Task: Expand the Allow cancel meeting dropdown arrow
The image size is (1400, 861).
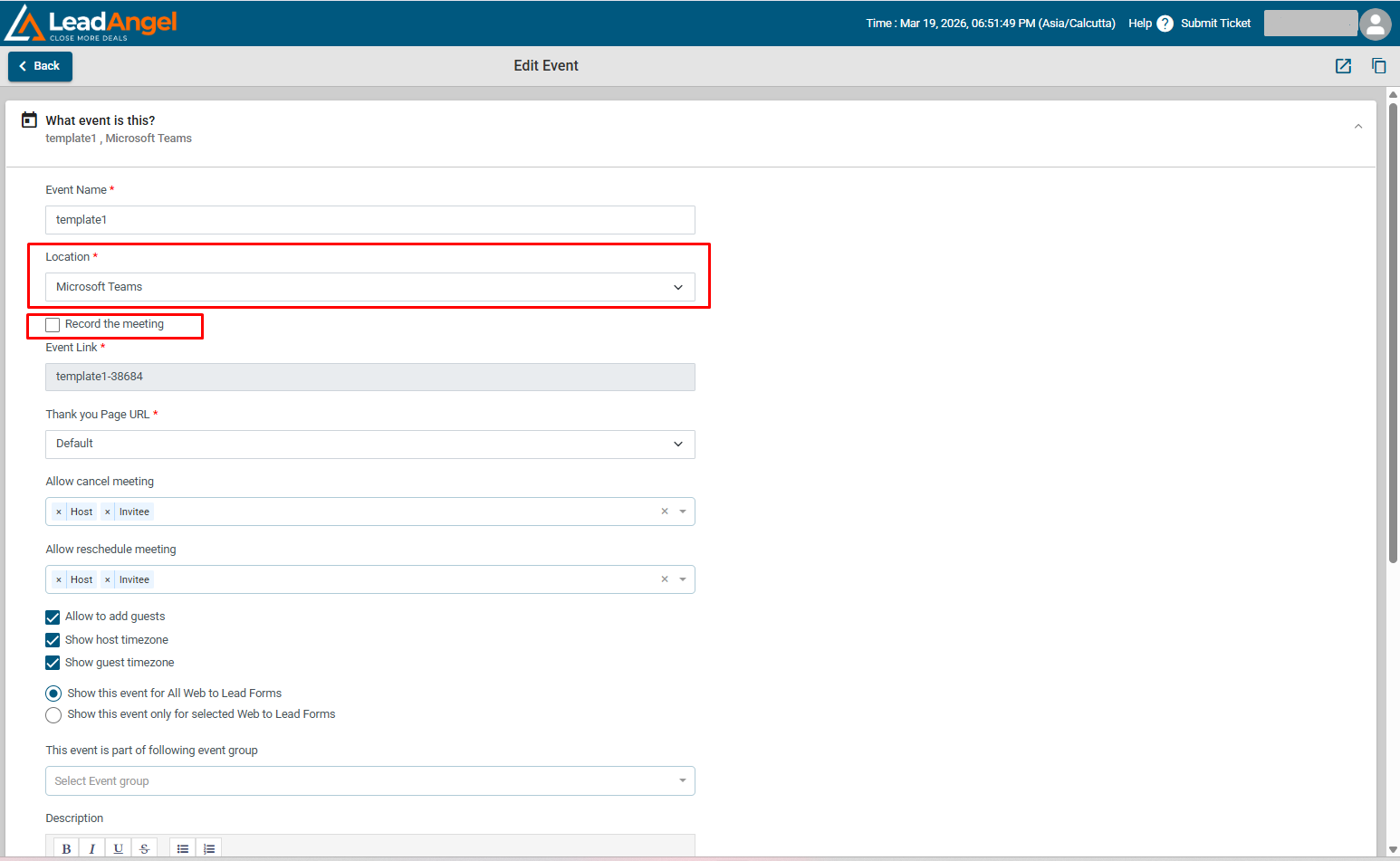Action: coord(683,512)
